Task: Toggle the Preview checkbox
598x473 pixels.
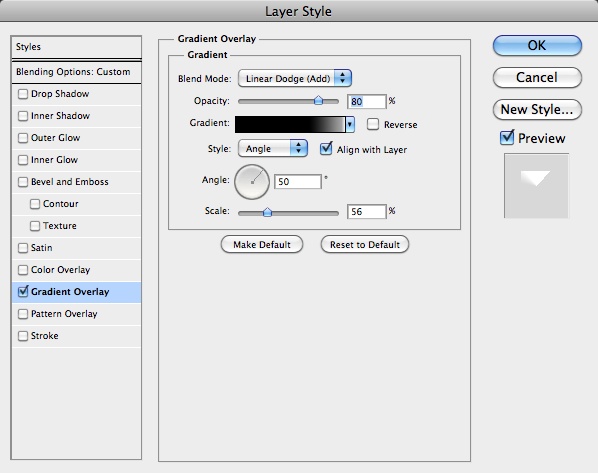Action: coord(507,137)
